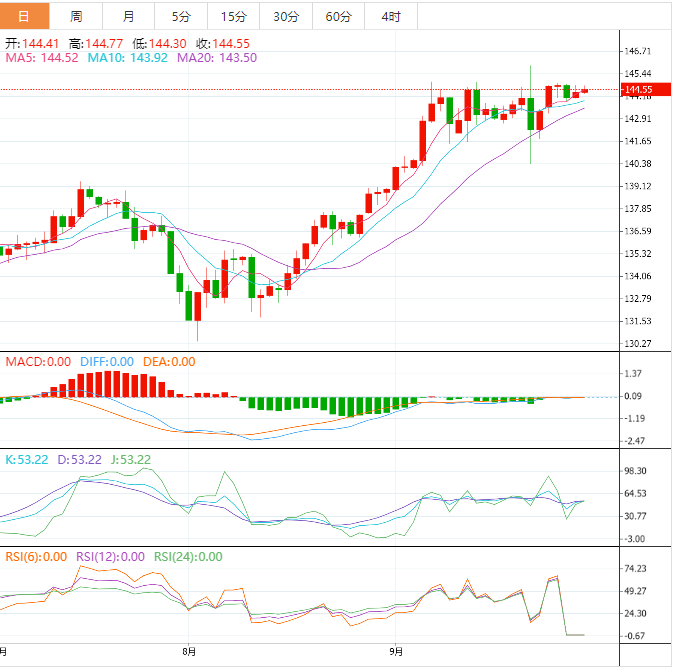Click the MACD:0.00 indicator label

[x=38, y=362]
